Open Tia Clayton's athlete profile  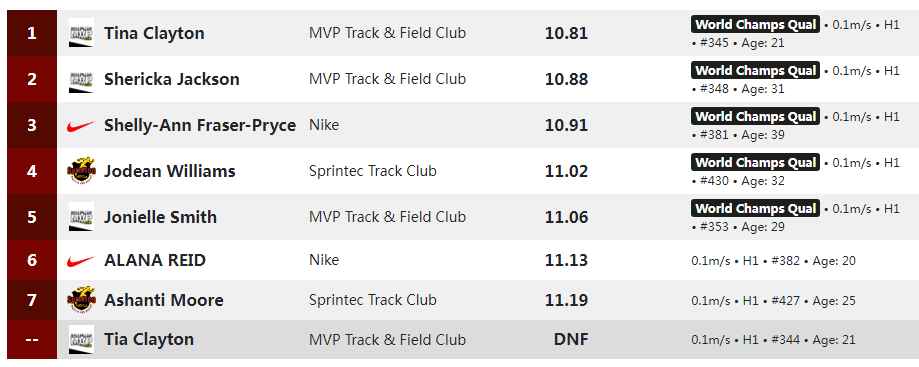[149, 340]
